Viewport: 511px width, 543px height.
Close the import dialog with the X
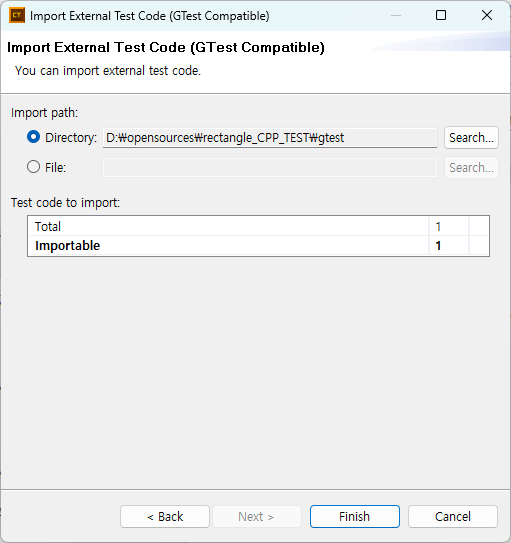(x=487, y=15)
